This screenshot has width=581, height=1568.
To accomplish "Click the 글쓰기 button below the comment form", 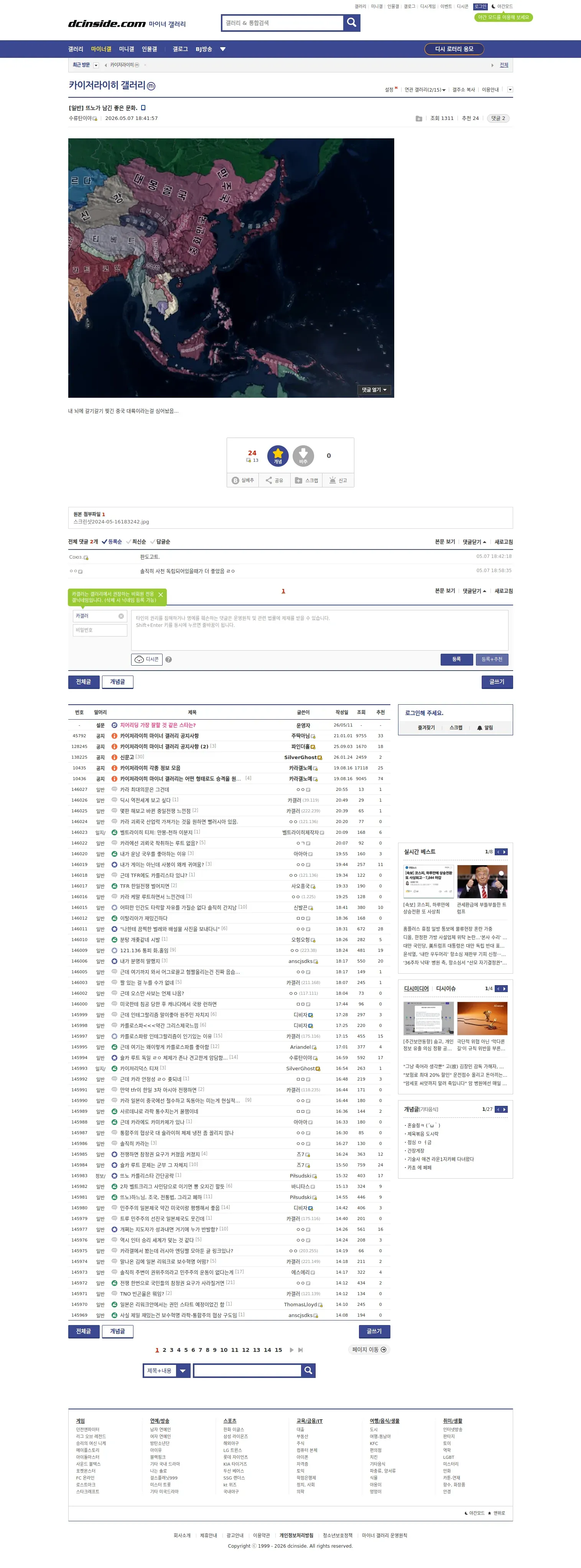I will [x=497, y=682].
